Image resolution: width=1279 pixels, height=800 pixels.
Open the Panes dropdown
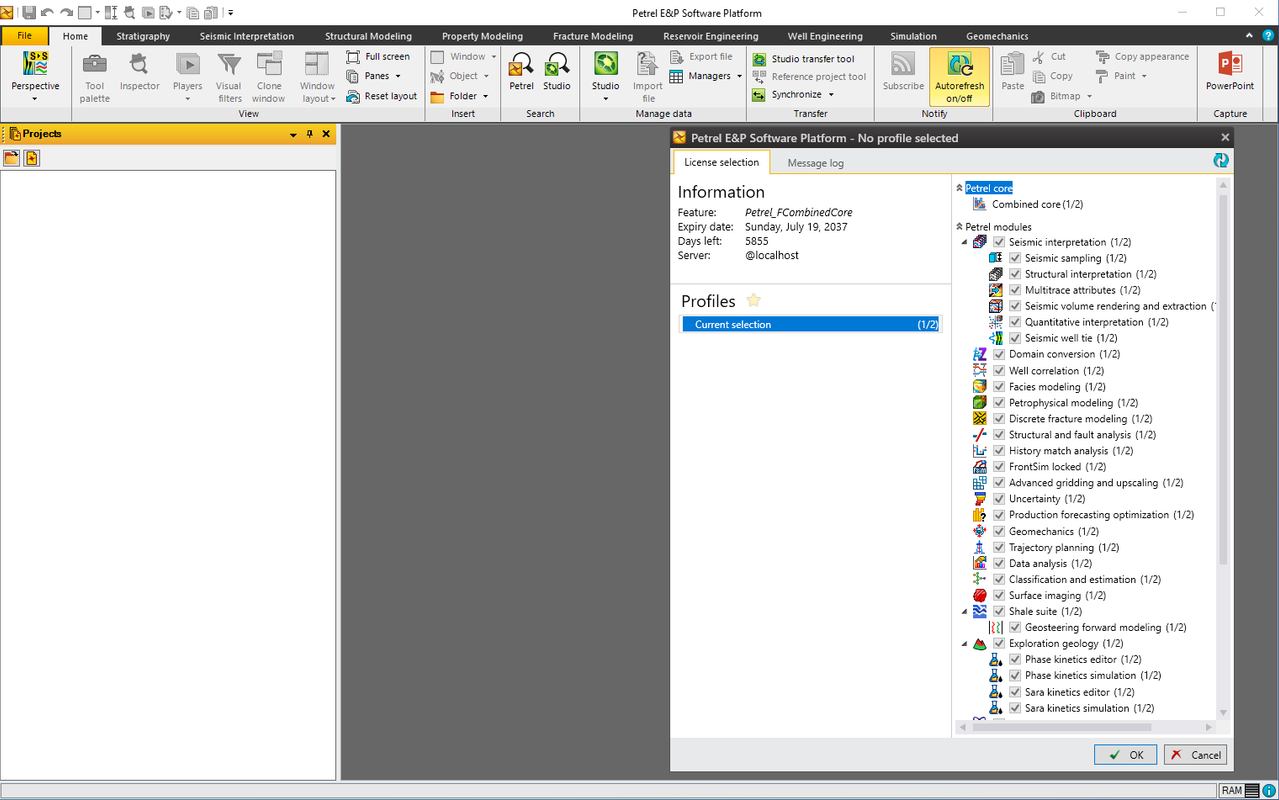[374, 76]
